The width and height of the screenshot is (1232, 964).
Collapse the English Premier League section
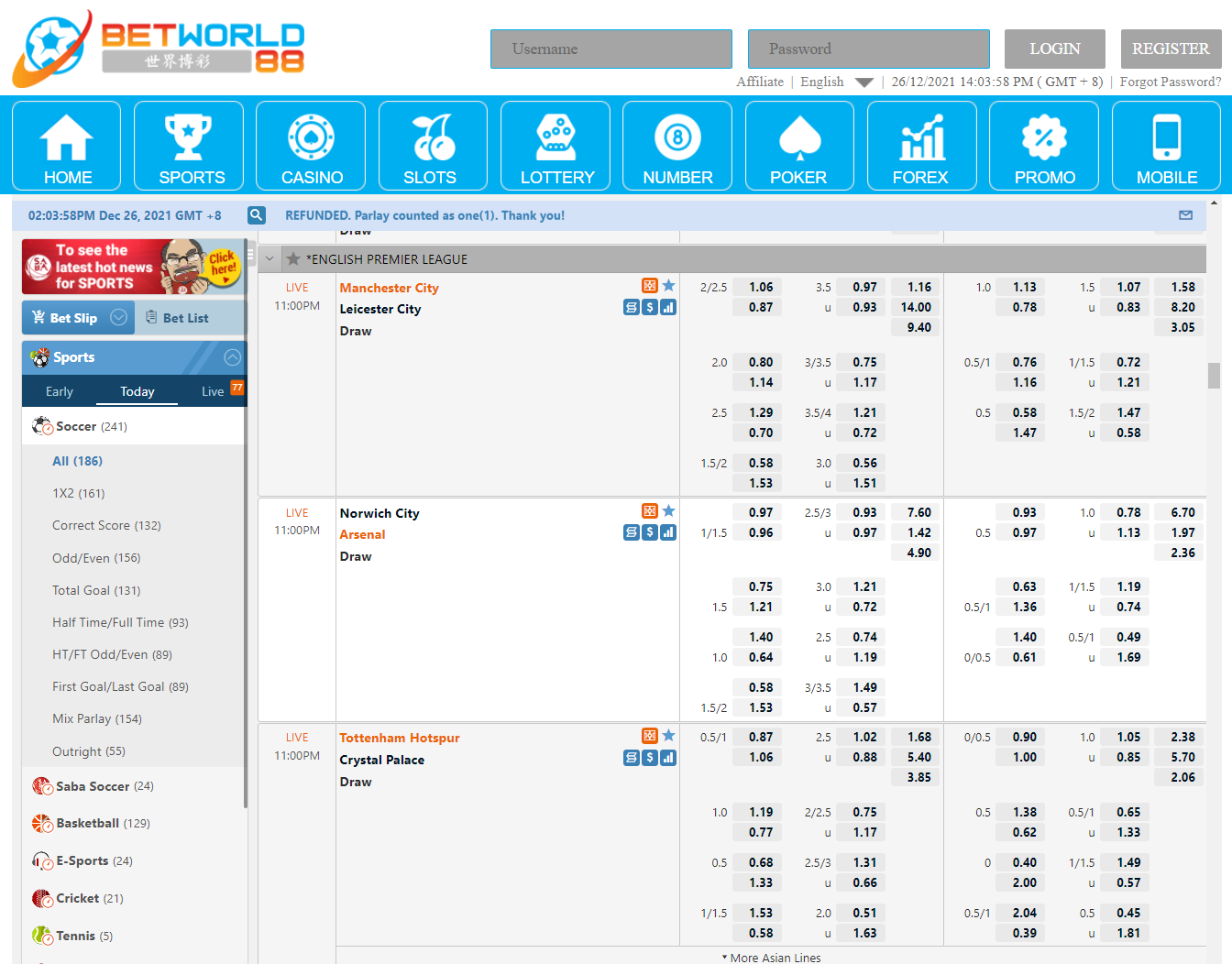point(269,259)
